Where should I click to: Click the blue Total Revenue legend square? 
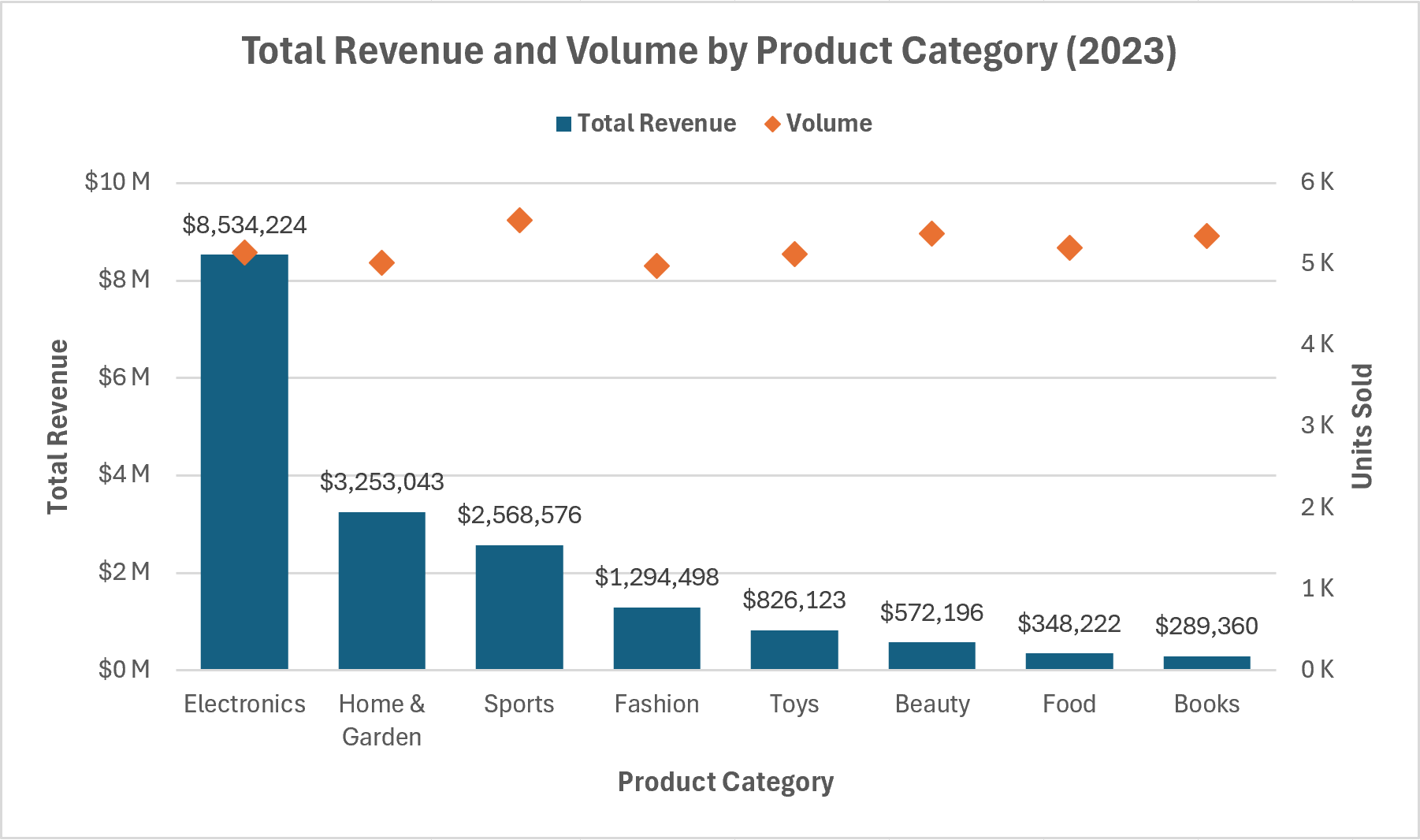(x=563, y=125)
